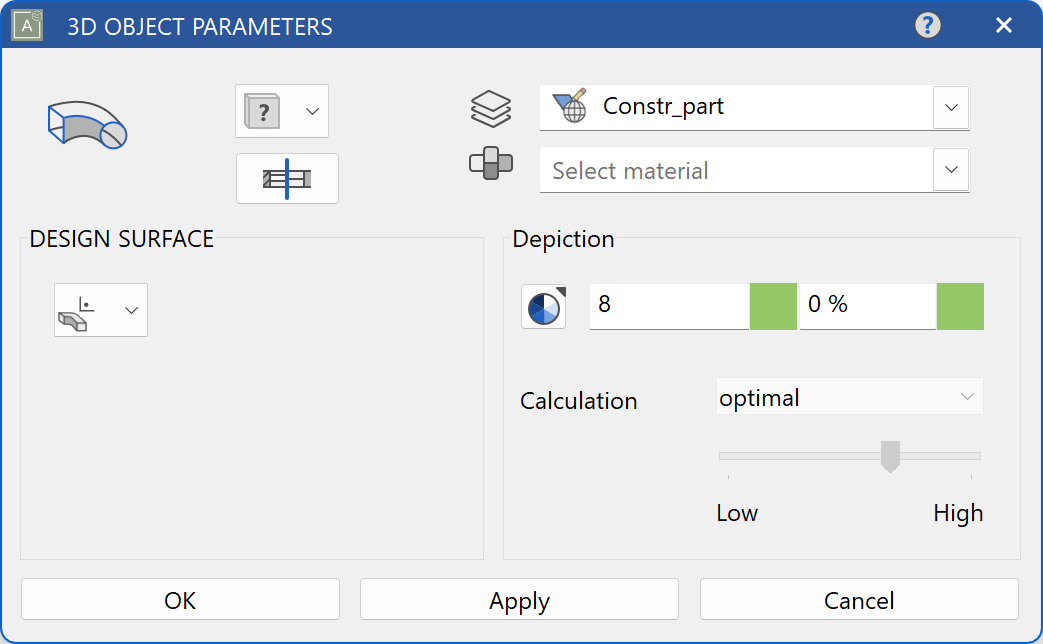Click the section cut plane button
Viewport: 1043px width, 644px height.
(287, 178)
